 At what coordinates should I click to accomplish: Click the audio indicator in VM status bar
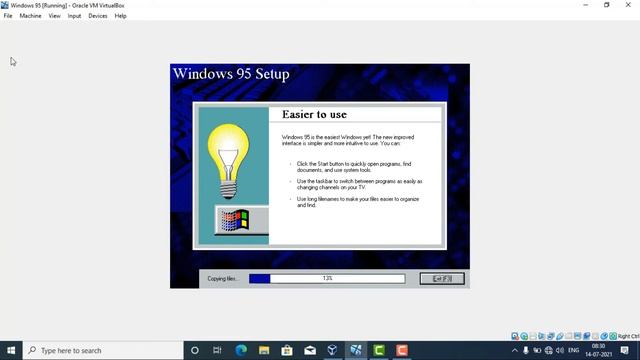[x=542, y=336]
